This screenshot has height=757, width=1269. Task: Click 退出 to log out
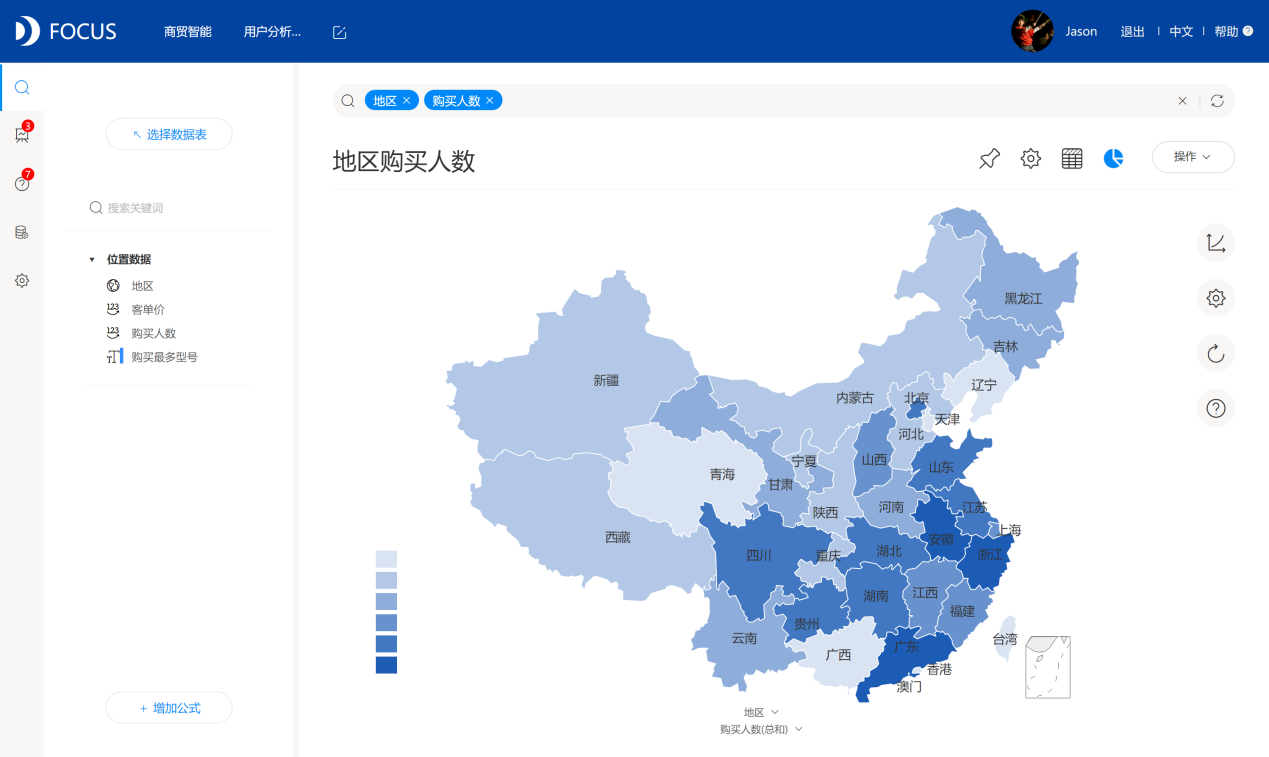click(1132, 32)
